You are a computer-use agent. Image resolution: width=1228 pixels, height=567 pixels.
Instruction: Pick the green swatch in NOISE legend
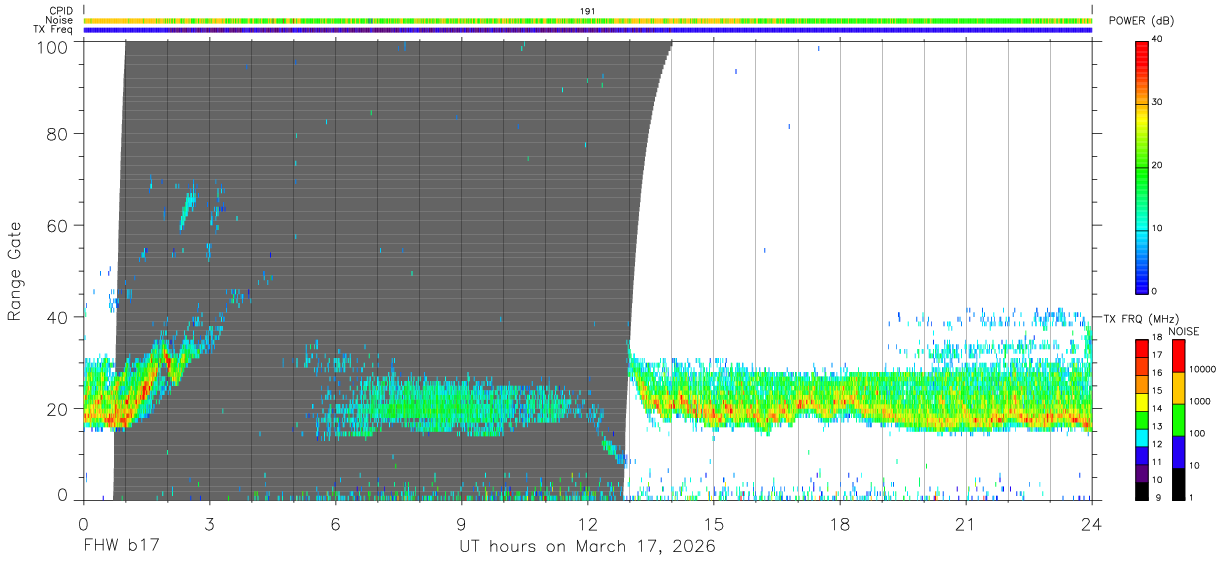pos(1178,420)
